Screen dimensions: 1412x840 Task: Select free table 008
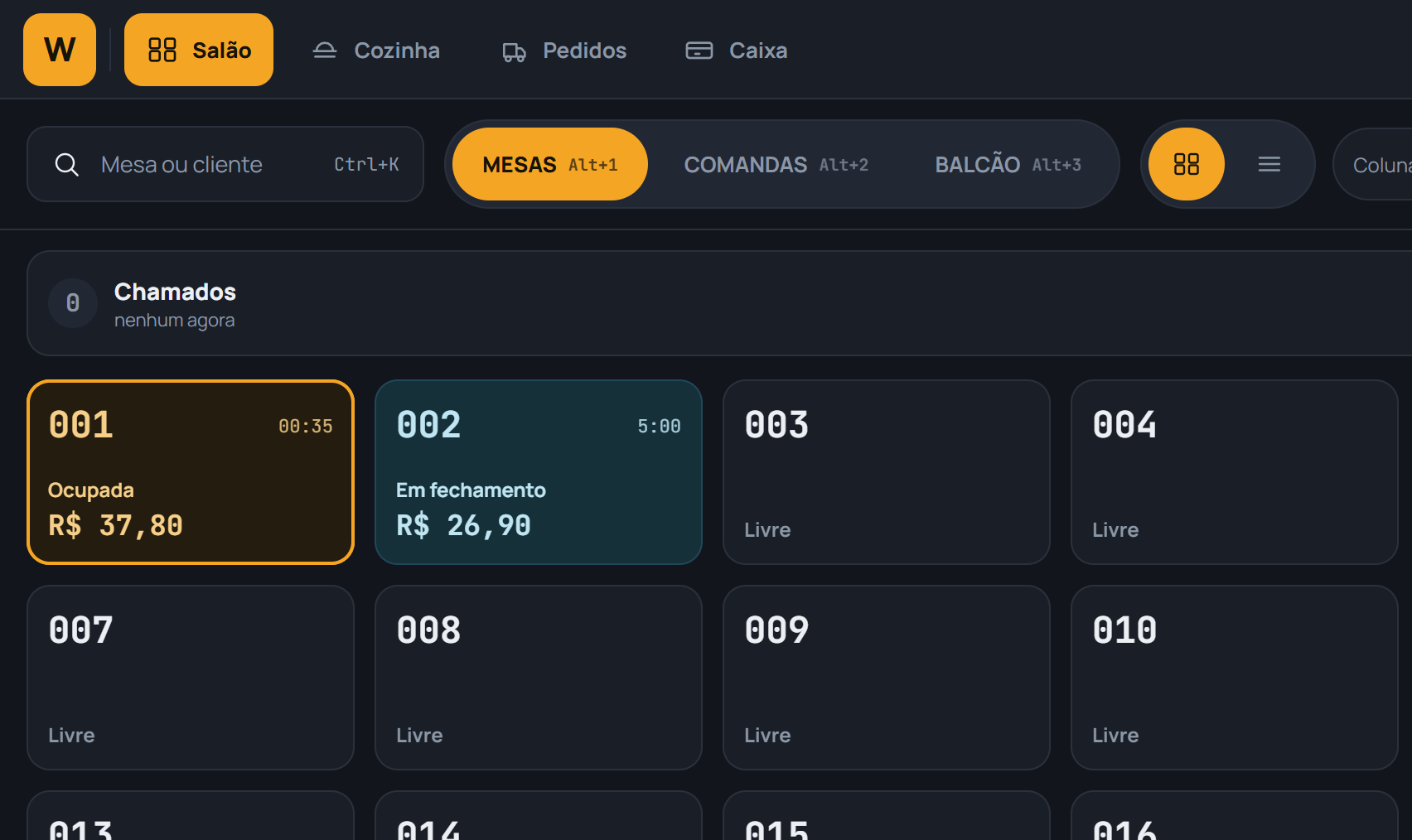pos(539,678)
